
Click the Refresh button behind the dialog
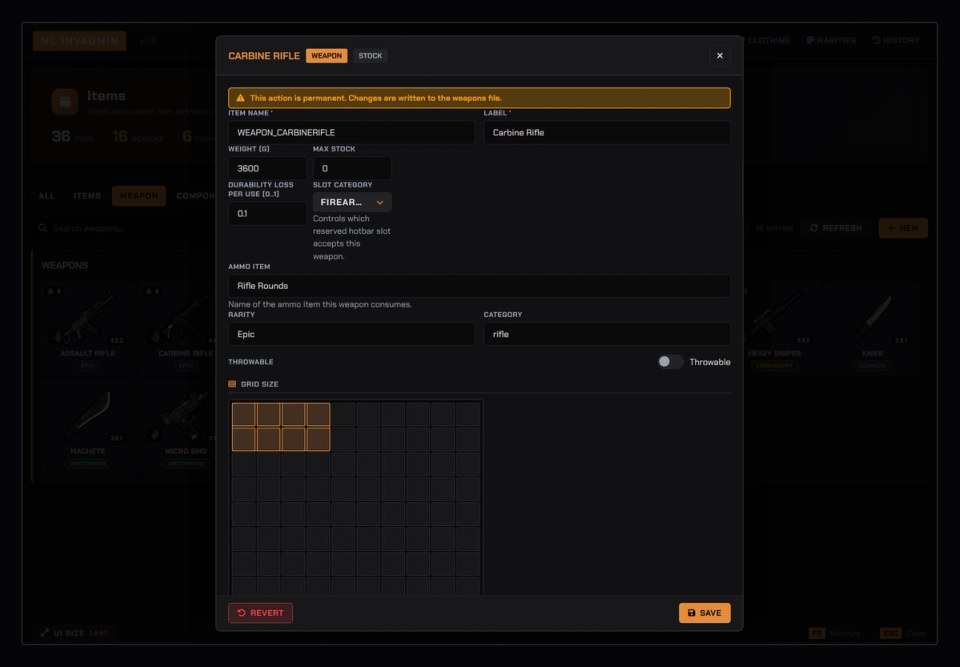(x=836, y=228)
